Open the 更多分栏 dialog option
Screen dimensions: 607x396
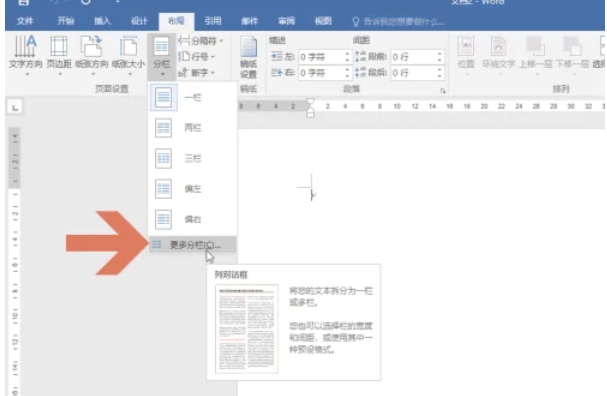[193, 245]
